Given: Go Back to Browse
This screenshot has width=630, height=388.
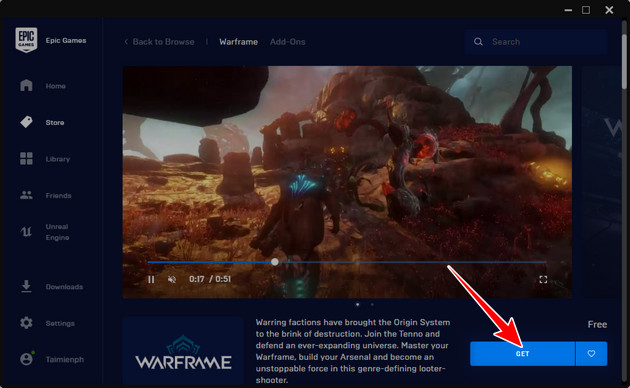Looking at the screenshot, I should pos(159,42).
